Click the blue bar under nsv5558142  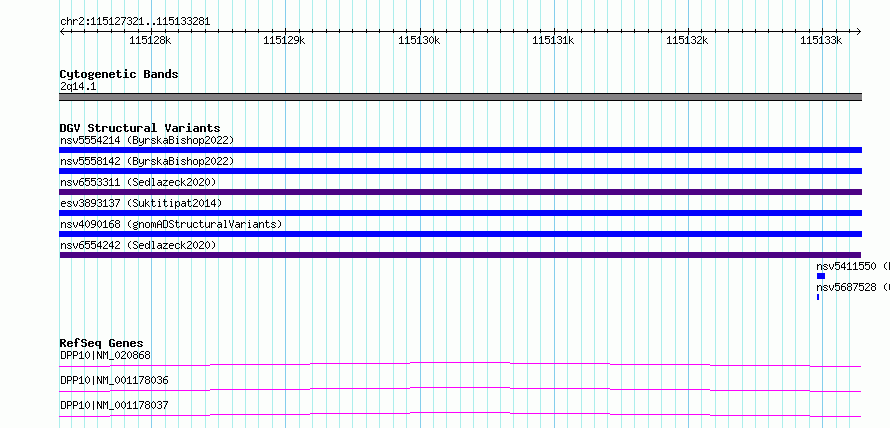(460, 171)
